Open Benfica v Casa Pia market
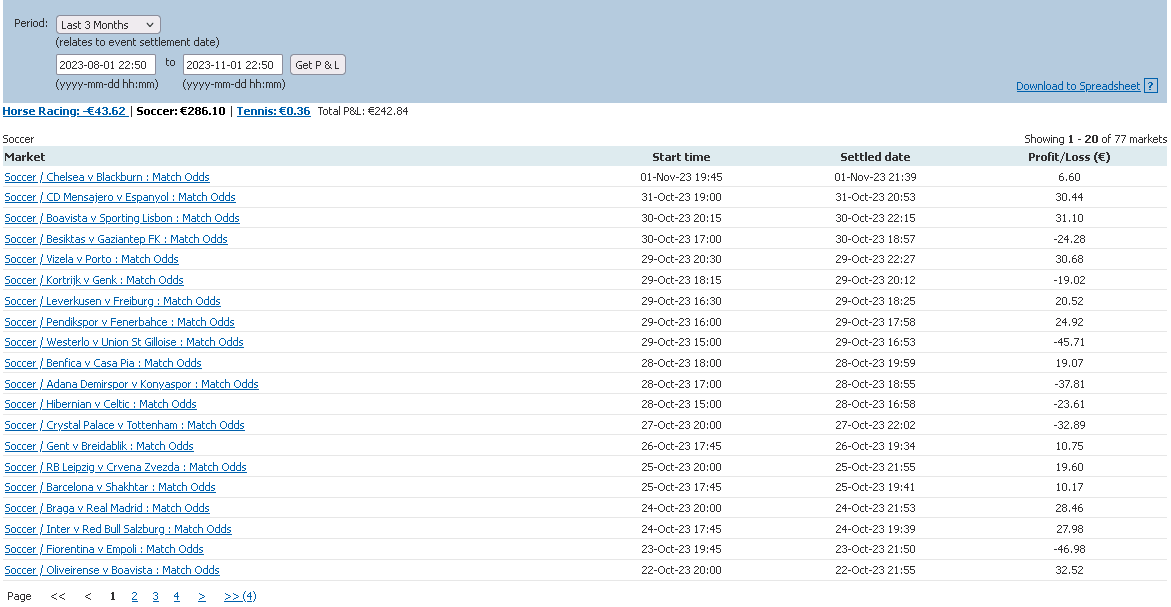The width and height of the screenshot is (1171, 607). point(103,363)
